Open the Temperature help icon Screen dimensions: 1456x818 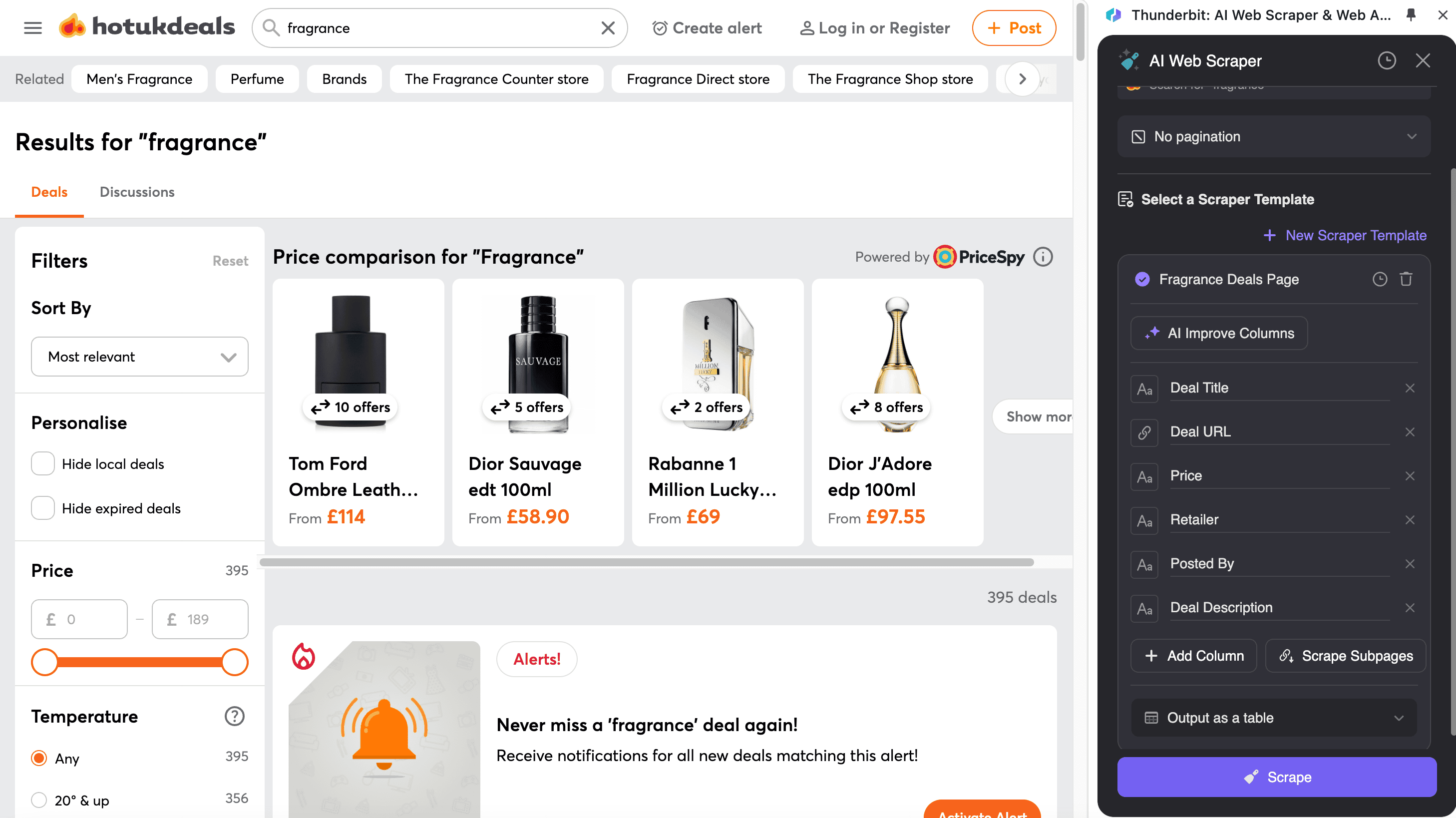(x=234, y=716)
